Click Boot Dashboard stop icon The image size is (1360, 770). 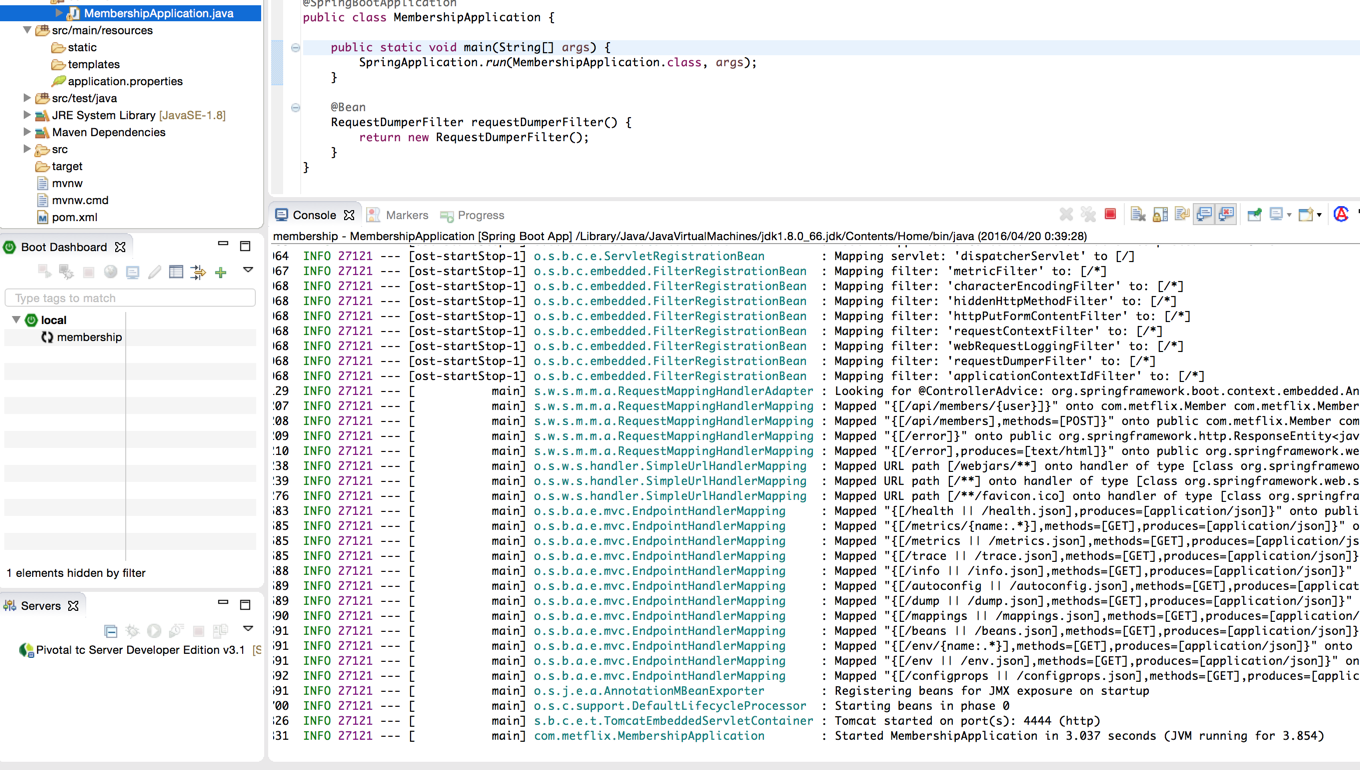point(88,272)
